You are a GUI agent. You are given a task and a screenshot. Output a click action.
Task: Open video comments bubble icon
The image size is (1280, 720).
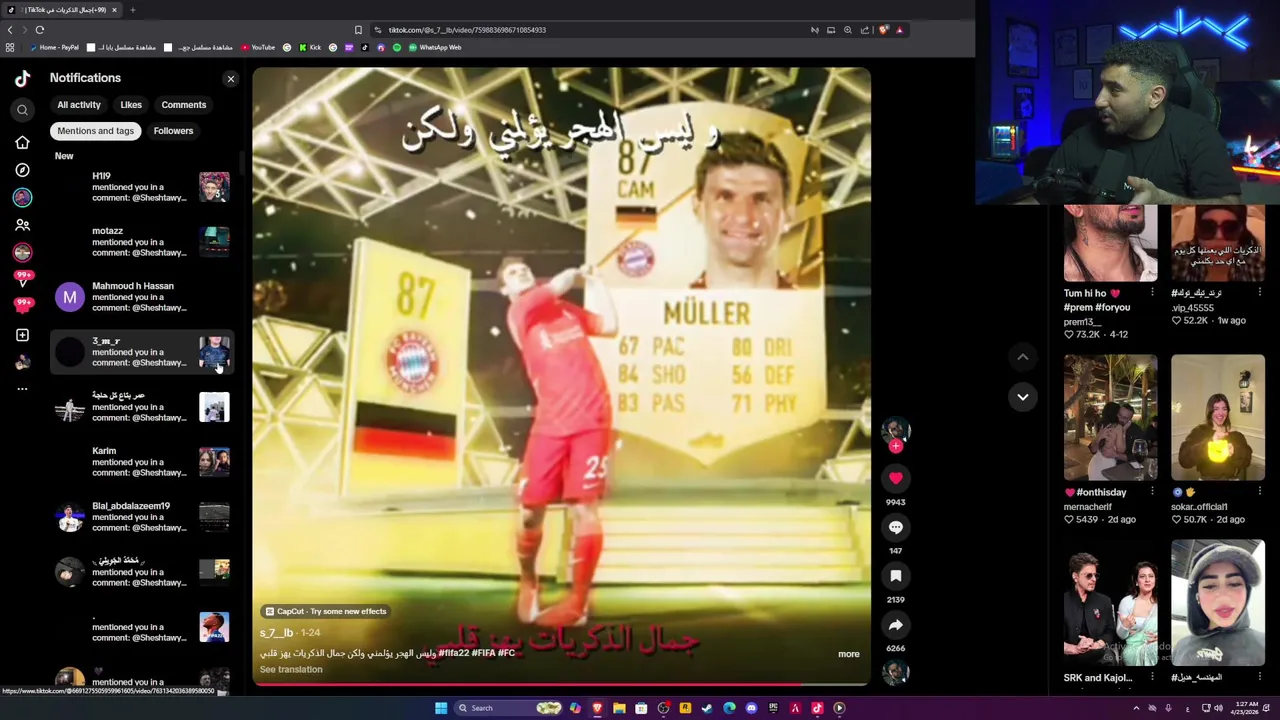tap(896, 527)
